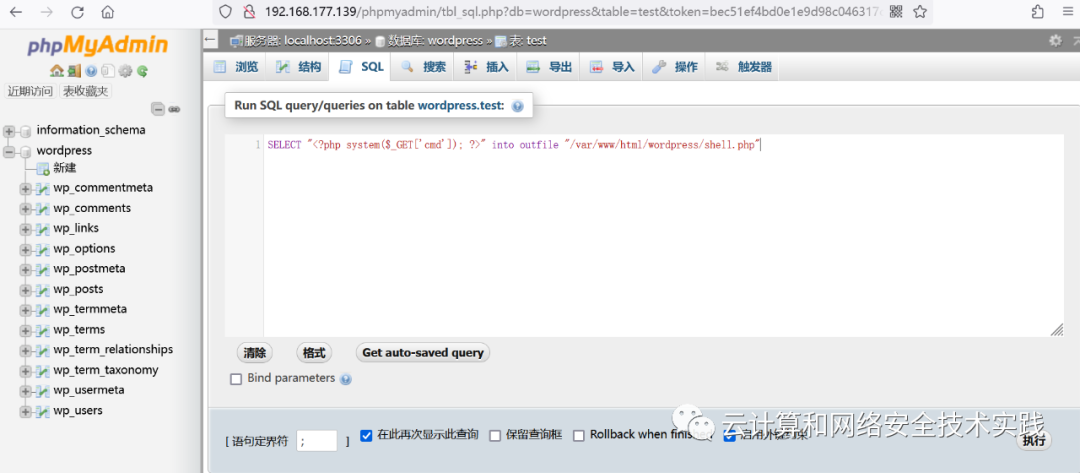Open the 结构 tab
This screenshot has width=1080, height=473.
tap(299, 67)
